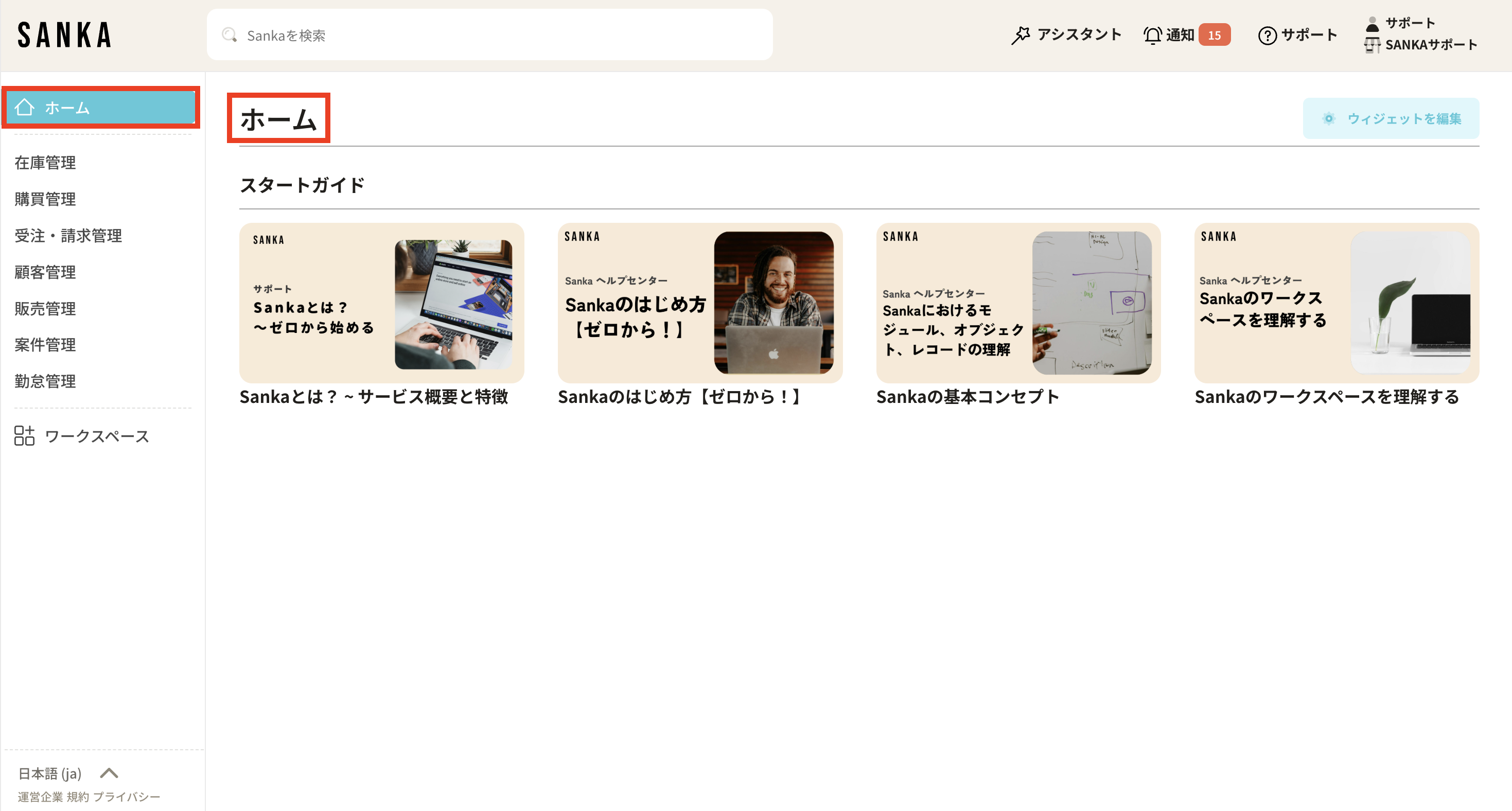Click the search magnifier icon

pos(229,35)
